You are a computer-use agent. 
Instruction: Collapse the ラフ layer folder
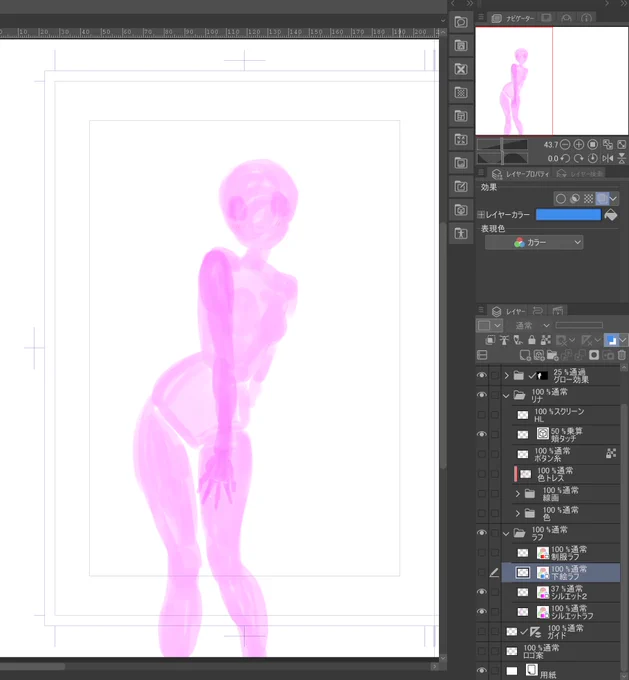click(506, 533)
